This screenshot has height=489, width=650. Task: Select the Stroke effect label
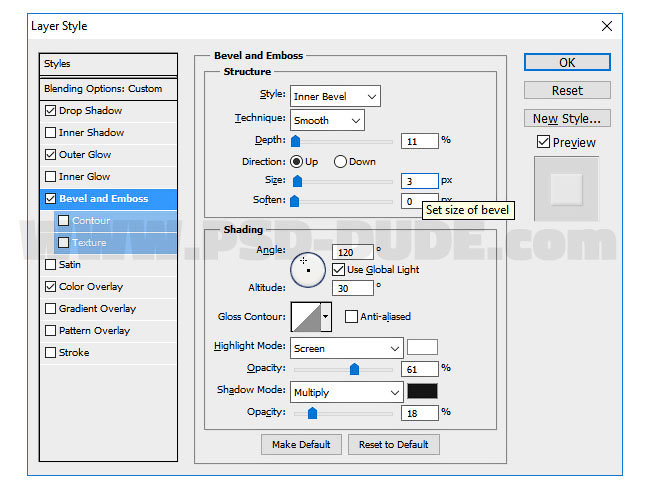(74, 352)
